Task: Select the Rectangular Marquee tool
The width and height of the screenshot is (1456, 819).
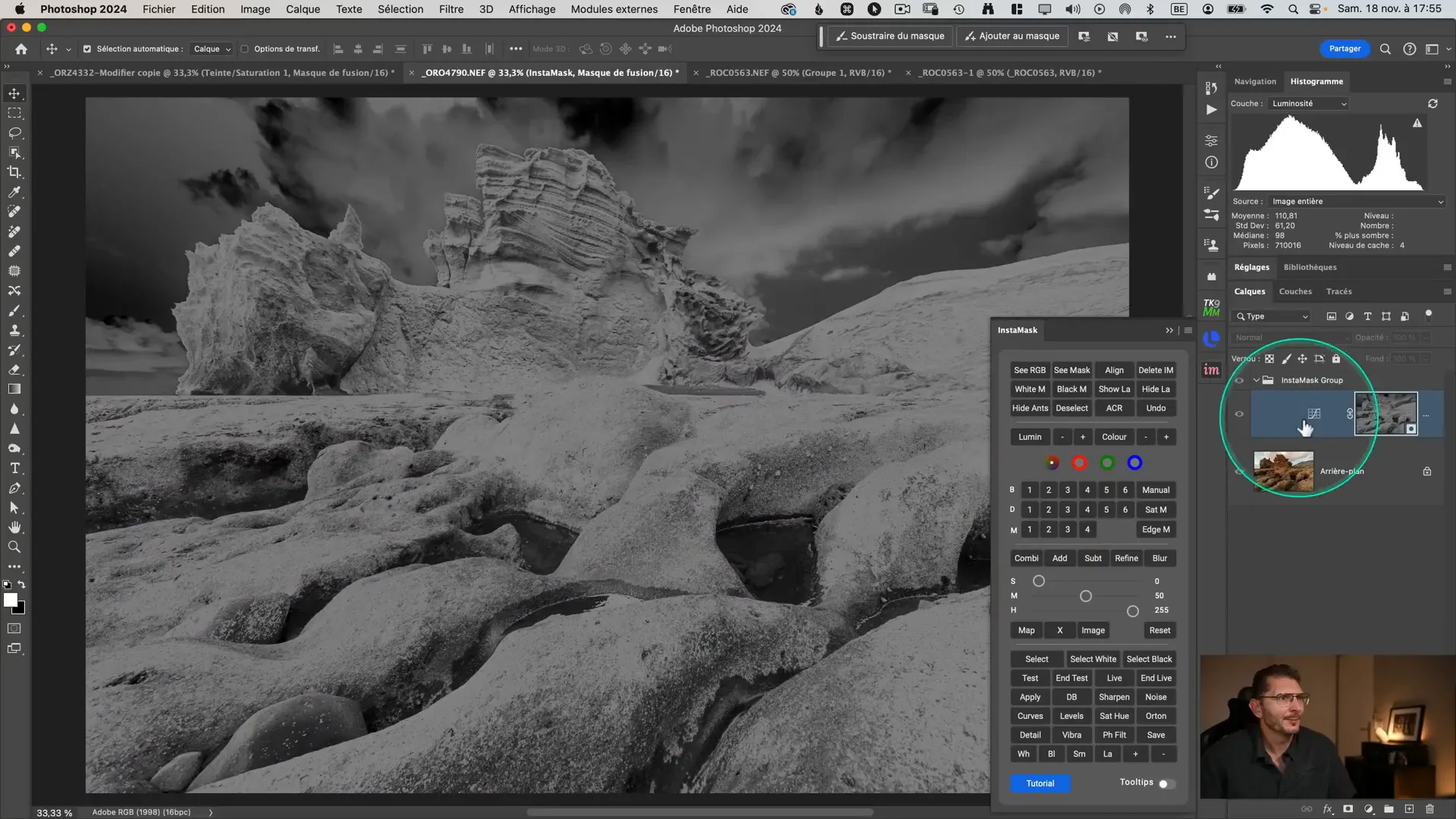Action: pyautogui.click(x=14, y=113)
